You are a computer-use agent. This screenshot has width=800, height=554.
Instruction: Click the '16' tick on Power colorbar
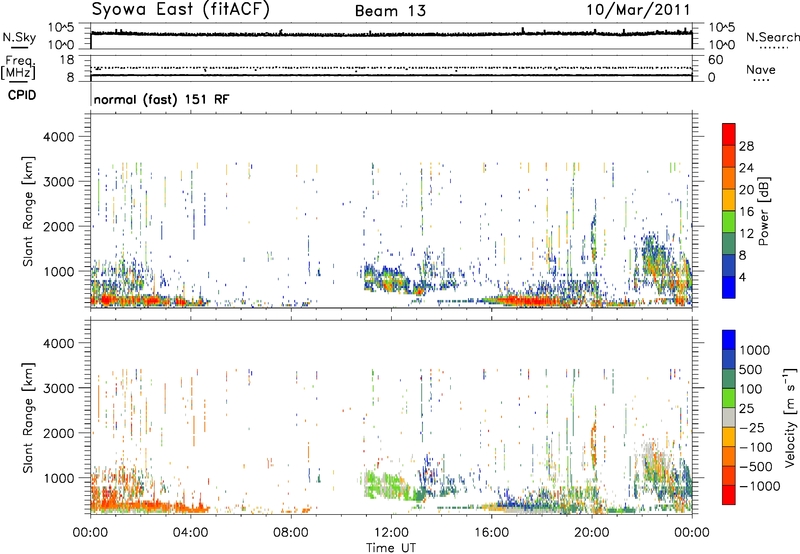pos(746,212)
